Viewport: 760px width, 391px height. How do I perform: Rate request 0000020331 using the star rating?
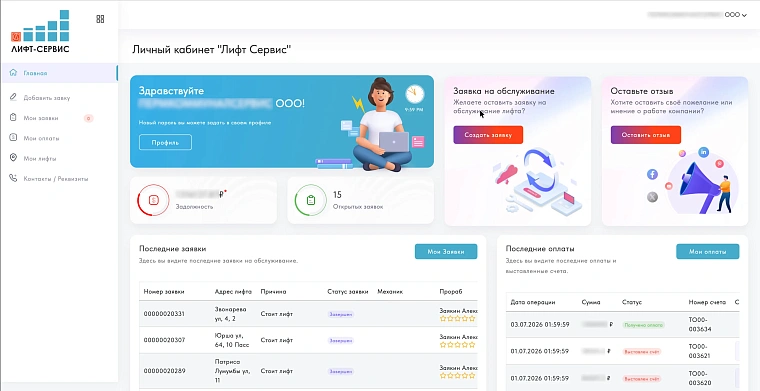tap(458, 318)
